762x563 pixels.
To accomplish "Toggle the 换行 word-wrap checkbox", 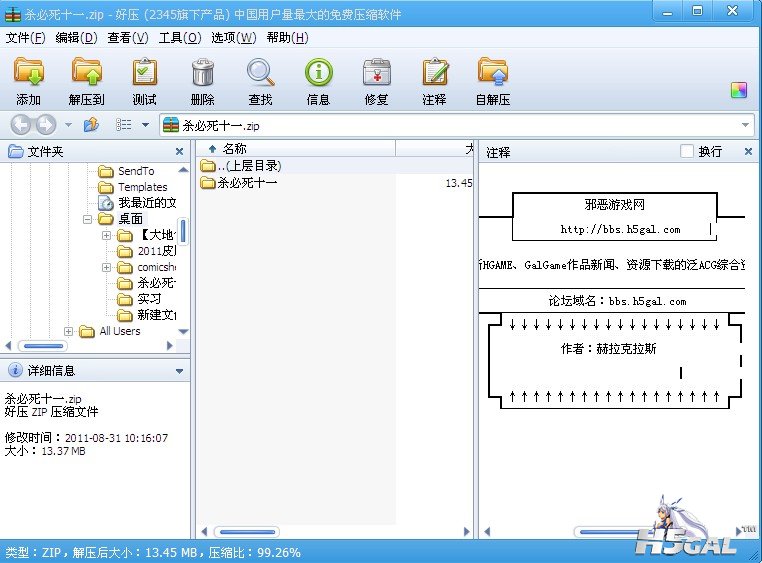I will [687, 152].
